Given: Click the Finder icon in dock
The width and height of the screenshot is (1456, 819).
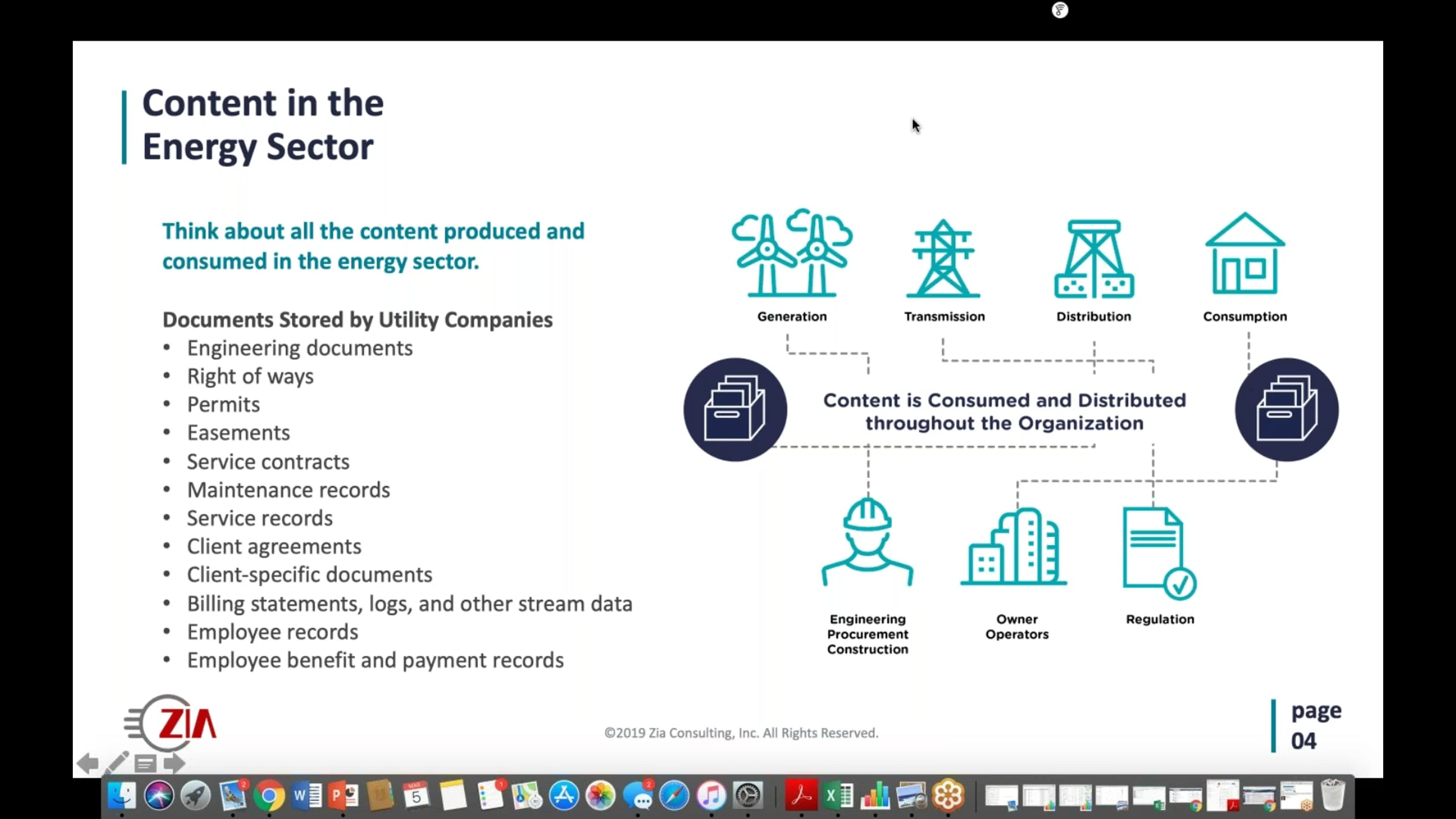Looking at the screenshot, I should pyautogui.click(x=122, y=796).
